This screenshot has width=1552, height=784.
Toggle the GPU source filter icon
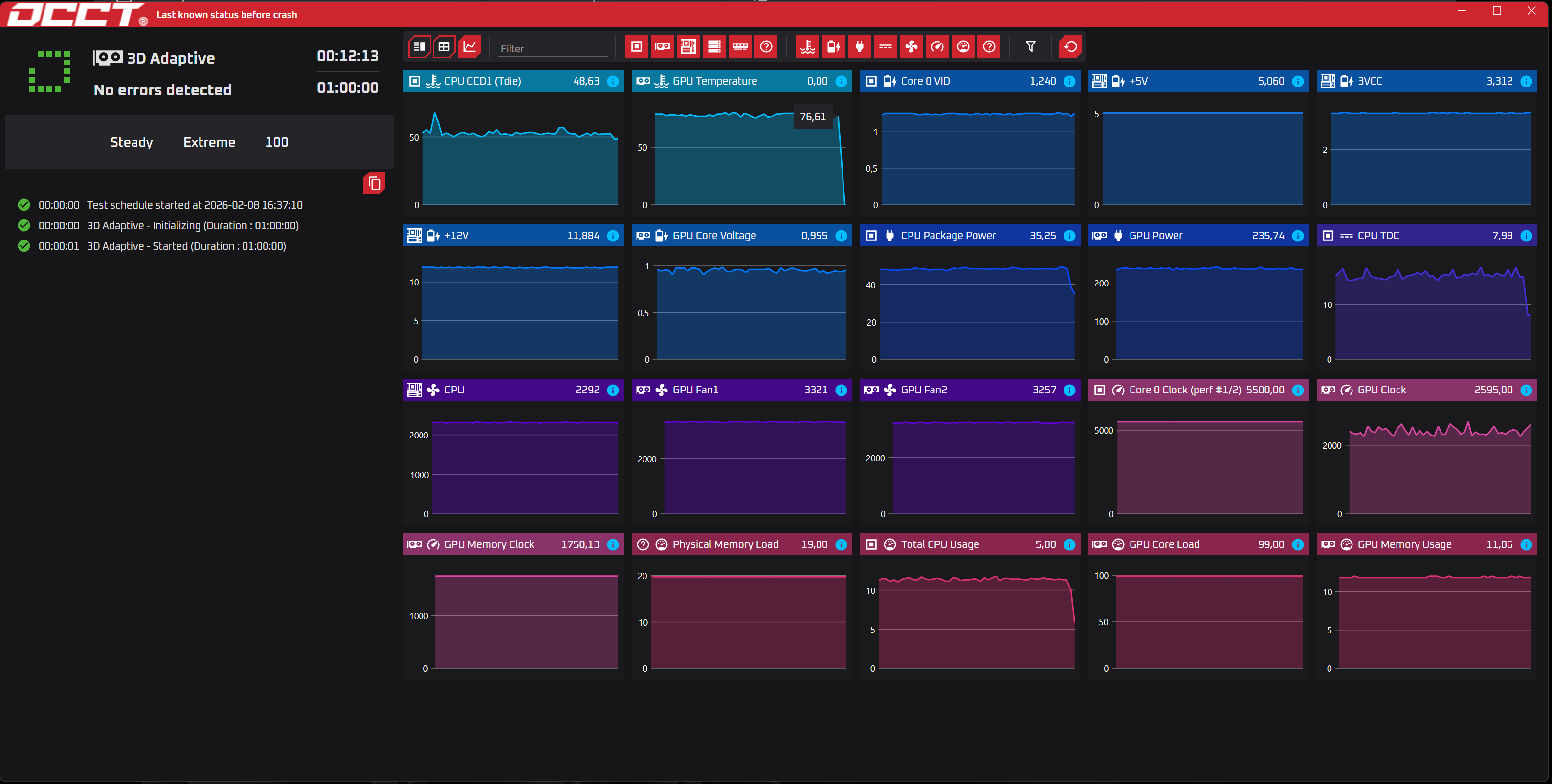coord(662,46)
